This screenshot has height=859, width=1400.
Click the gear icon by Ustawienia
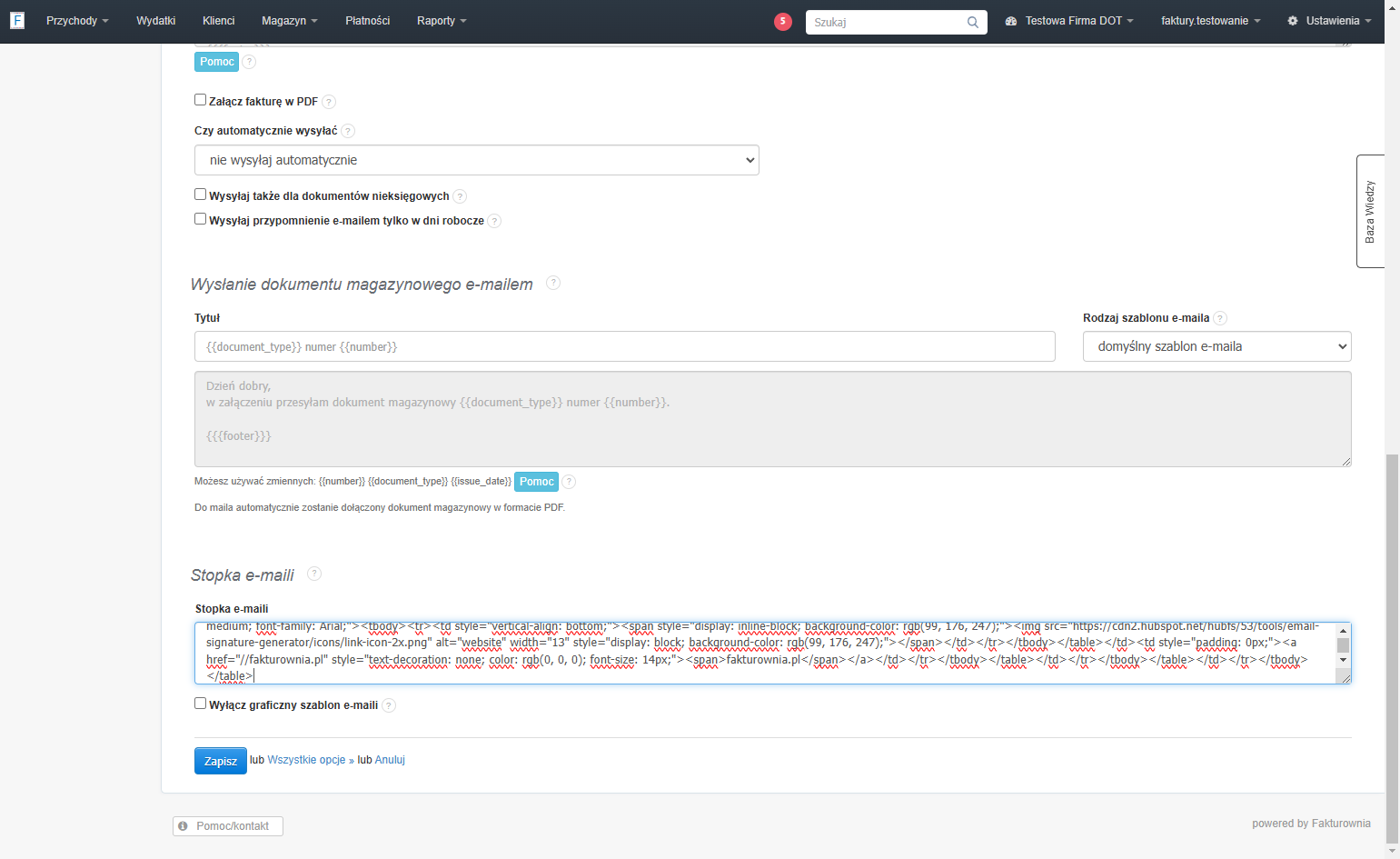(x=1293, y=21)
